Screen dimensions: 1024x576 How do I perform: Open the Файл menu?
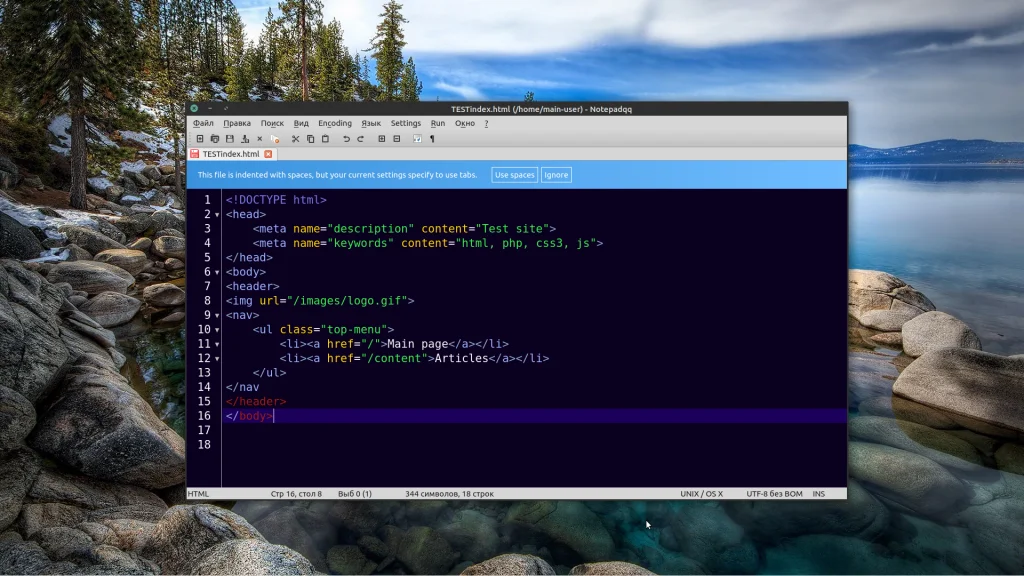coord(203,123)
